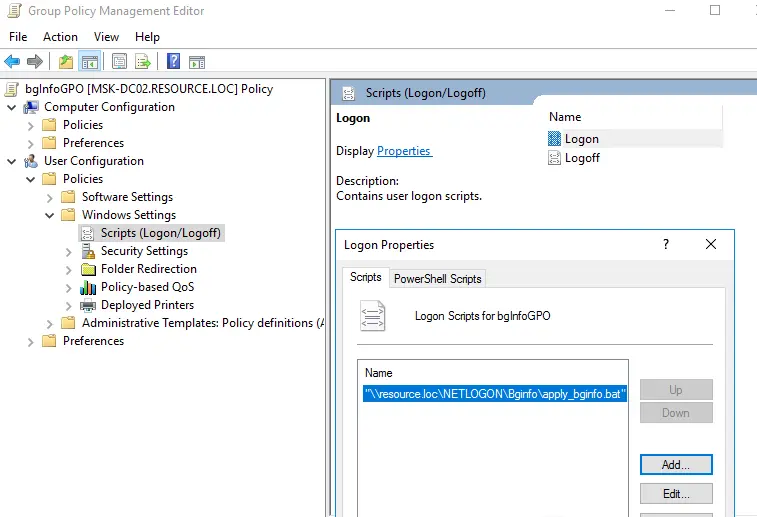Viewport: 757px width, 517px height.
Task: Click the User Configuration icon
Action: tap(31, 161)
